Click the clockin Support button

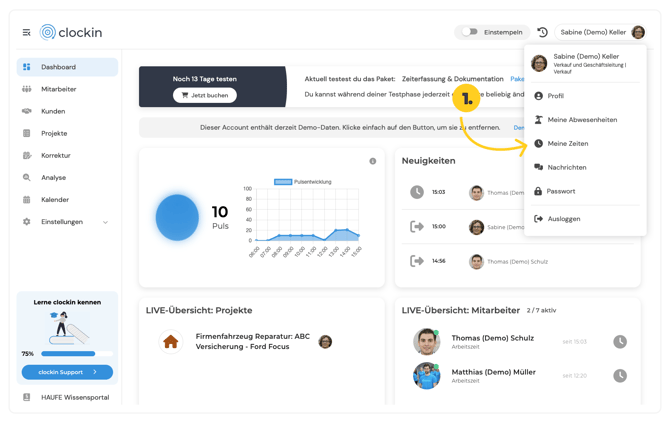pyautogui.click(x=68, y=372)
